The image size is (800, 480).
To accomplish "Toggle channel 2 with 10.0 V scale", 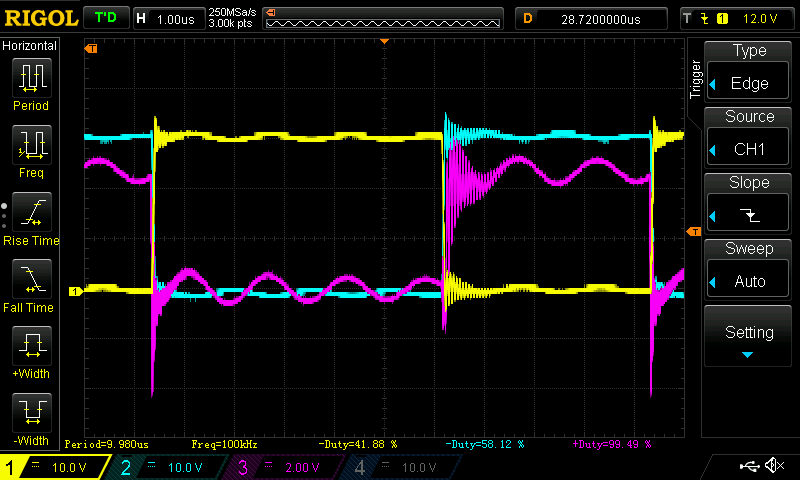I will [x=168, y=467].
